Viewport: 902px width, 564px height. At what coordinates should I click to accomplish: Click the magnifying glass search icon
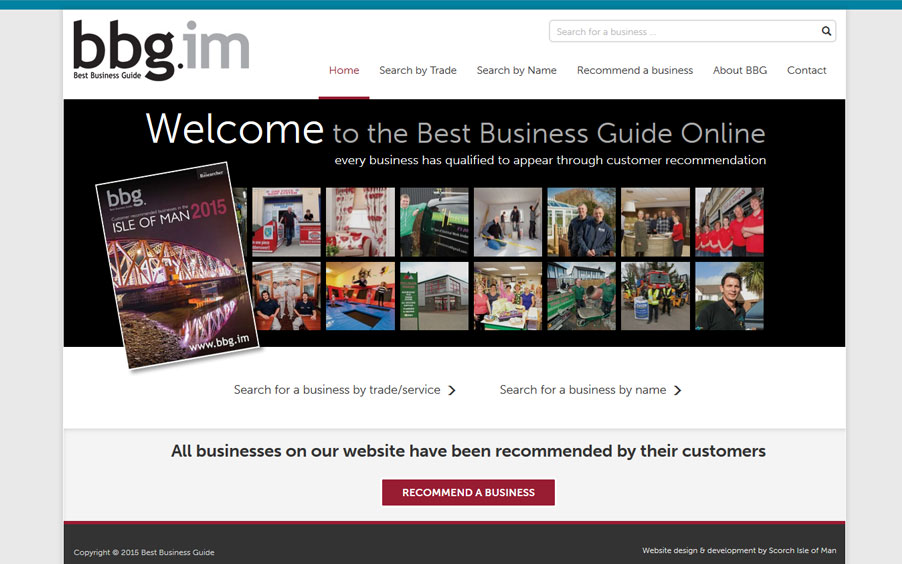click(x=826, y=31)
